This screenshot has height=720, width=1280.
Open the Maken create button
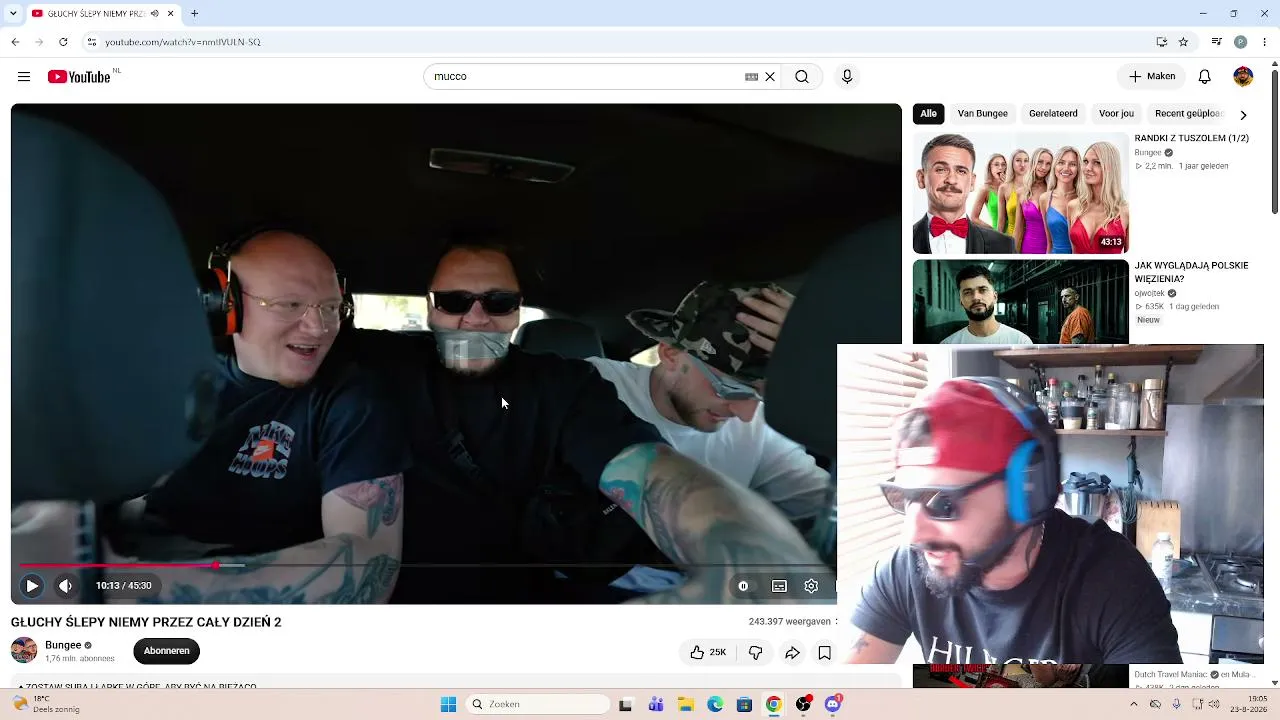(x=1152, y=77)
